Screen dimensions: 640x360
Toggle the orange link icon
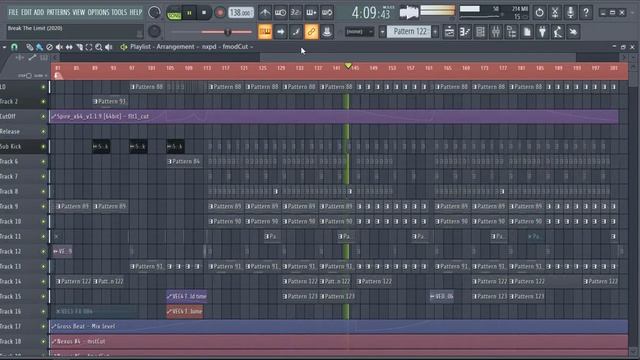click(311, 32)
